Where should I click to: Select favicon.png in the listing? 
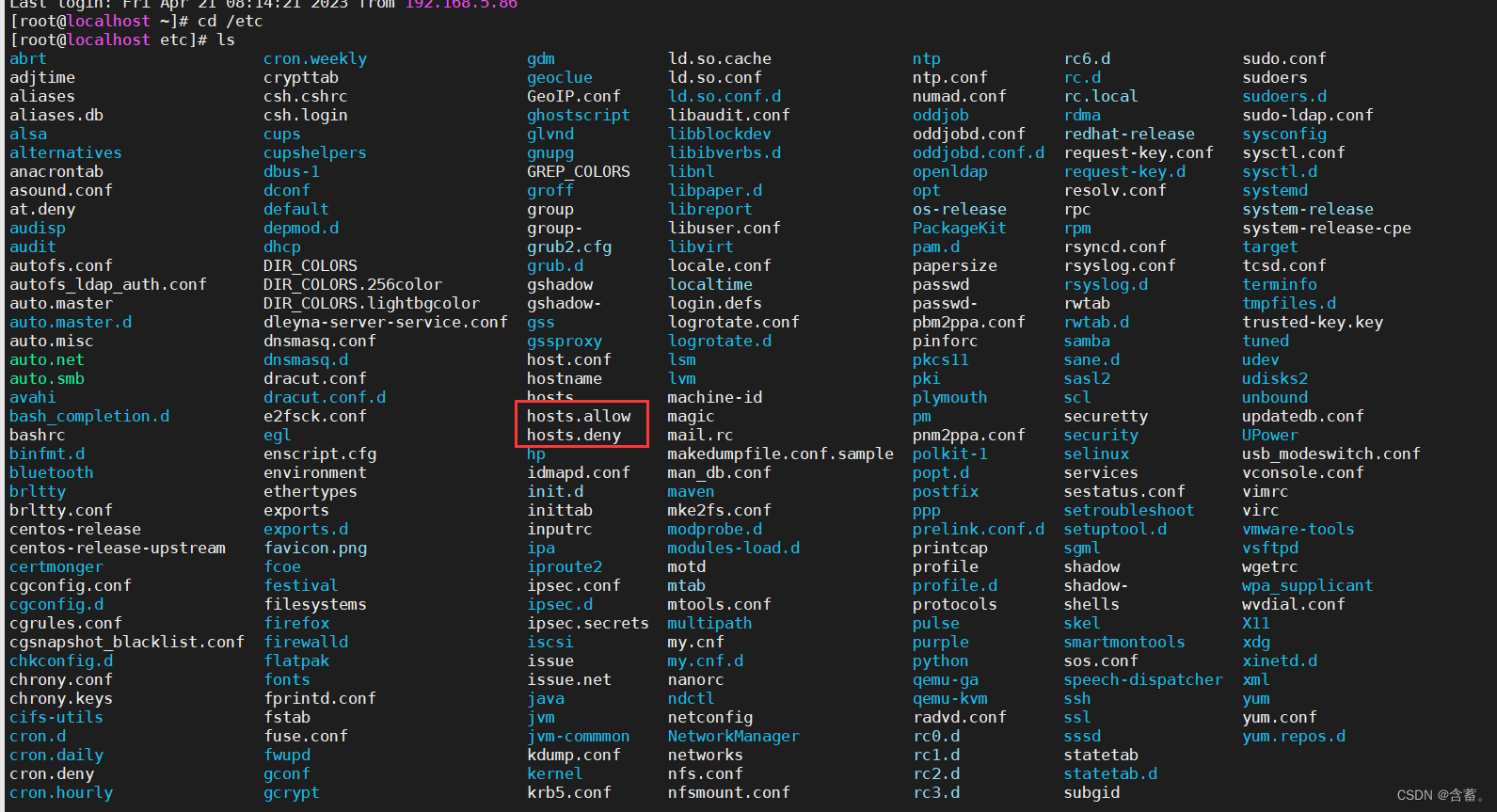[315, 548]
